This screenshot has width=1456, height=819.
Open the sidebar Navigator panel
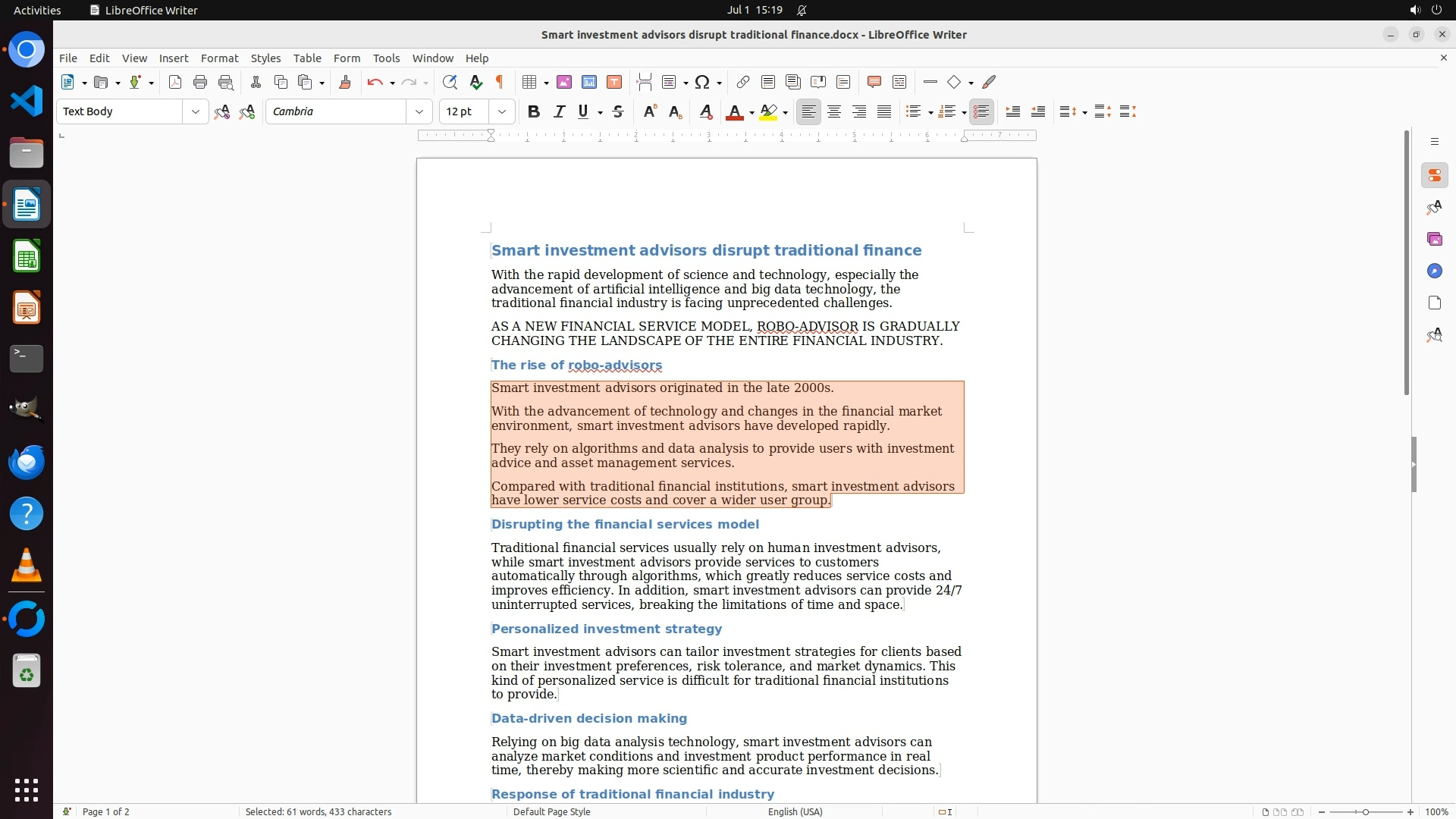coord(1434,271)
